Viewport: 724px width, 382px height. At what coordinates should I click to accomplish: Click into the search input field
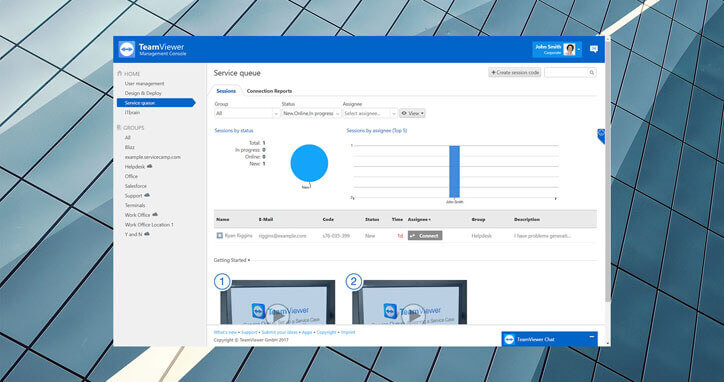pos(566,73)
